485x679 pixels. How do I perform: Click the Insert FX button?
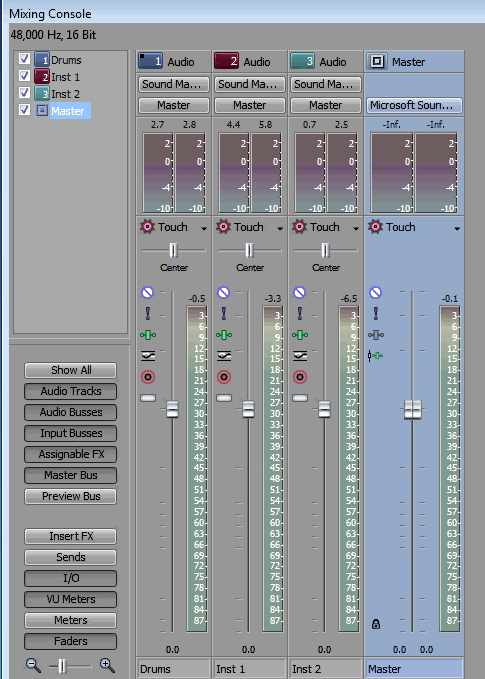click(x=71, y=536)
